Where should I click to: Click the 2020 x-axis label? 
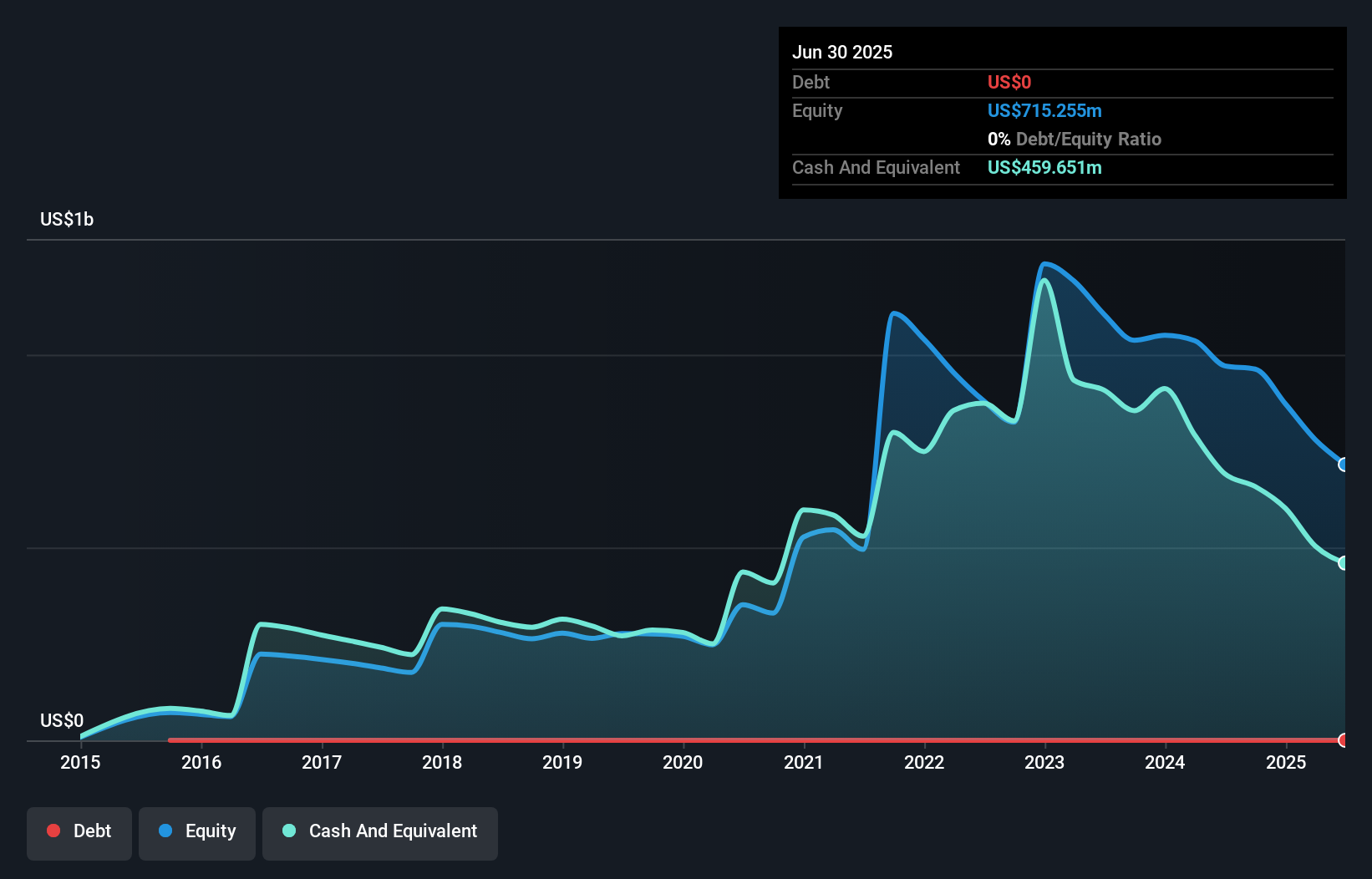point(683,762)
